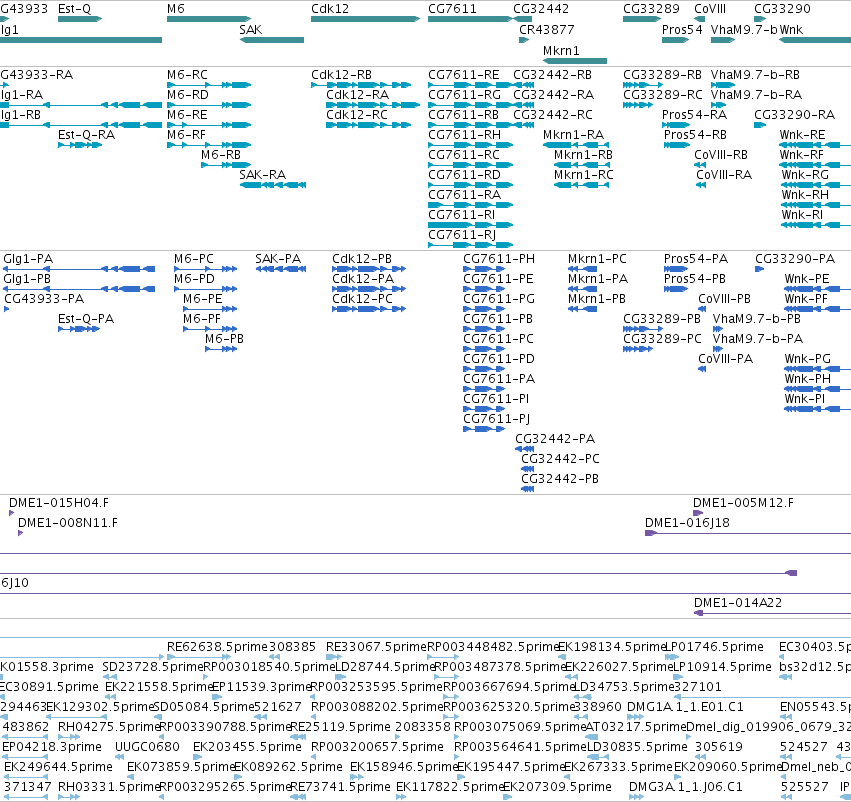The height and width of the screenshot is (802, 851).
Task: Click the Est-Q-PA protein label
Action: (86, 319)
